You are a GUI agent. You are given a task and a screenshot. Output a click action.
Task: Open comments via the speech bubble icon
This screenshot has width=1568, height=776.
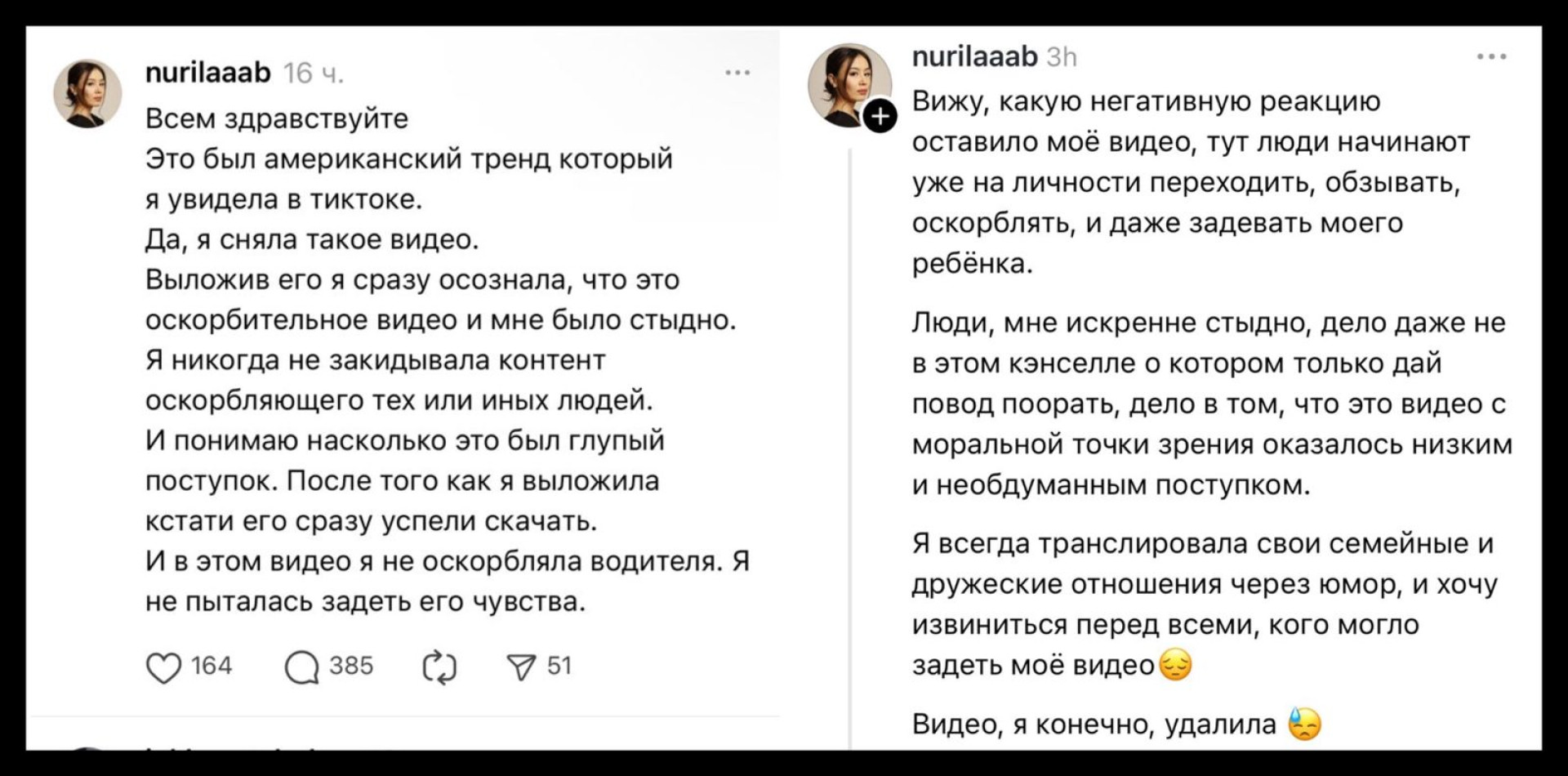click(x=301, y=667)
